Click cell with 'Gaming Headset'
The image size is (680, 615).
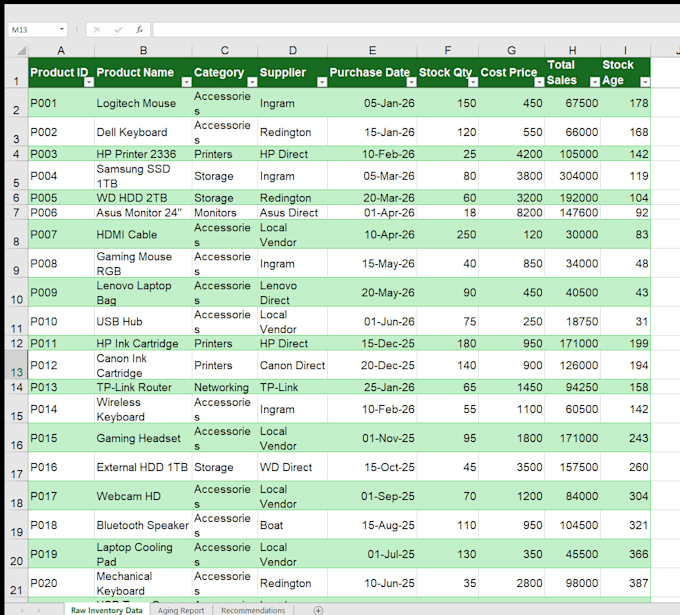143,438
